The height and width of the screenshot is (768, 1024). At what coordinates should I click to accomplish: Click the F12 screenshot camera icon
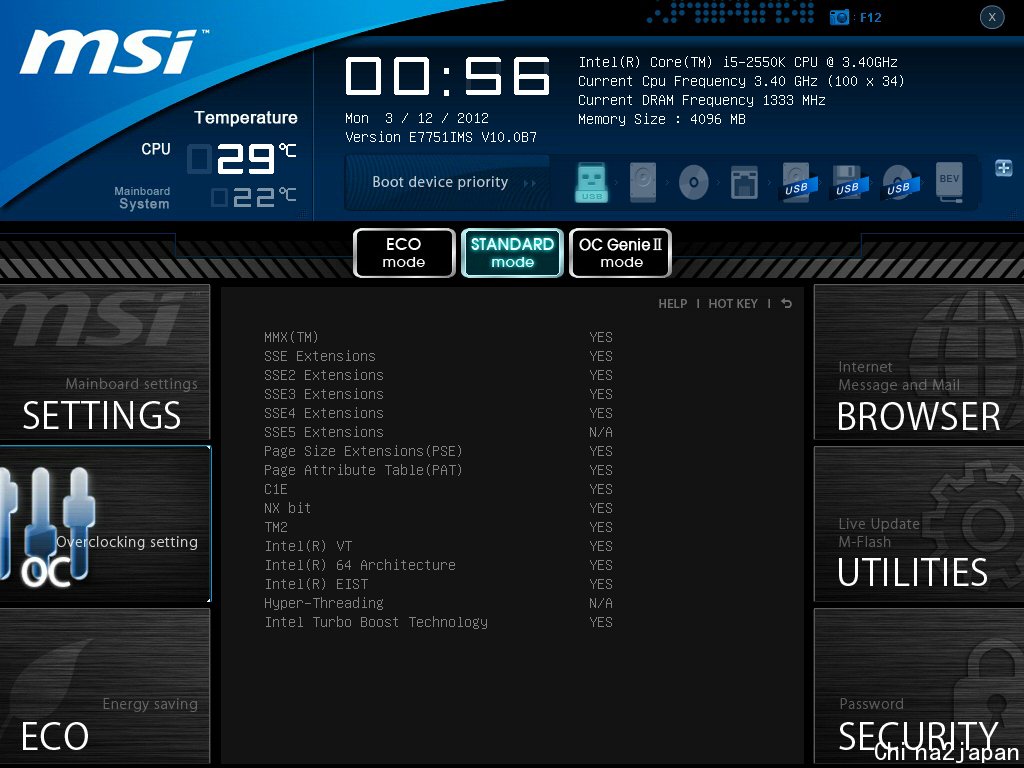[839, 17]
